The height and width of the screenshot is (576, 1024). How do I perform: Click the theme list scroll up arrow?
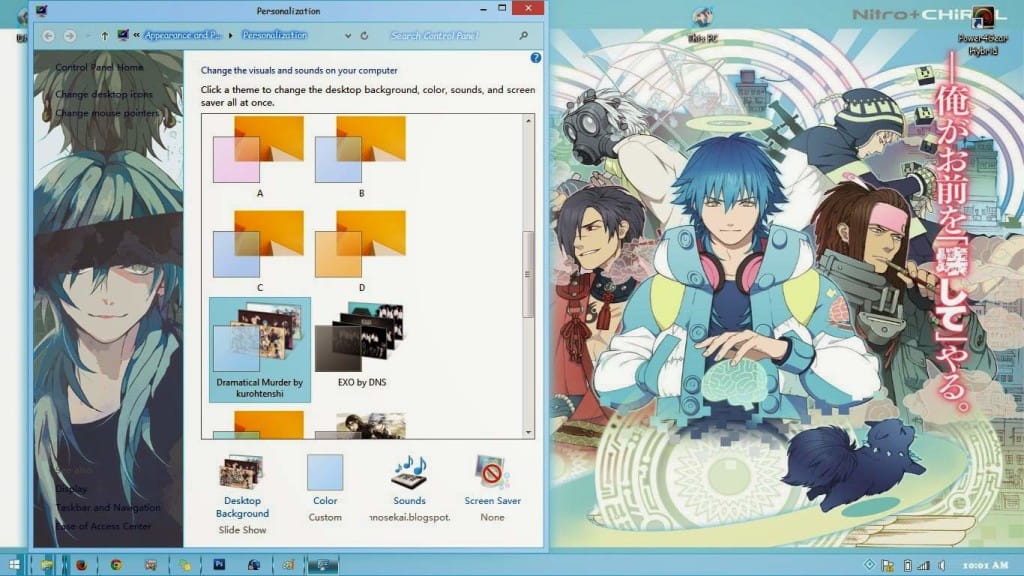click(x=528, y=121)
